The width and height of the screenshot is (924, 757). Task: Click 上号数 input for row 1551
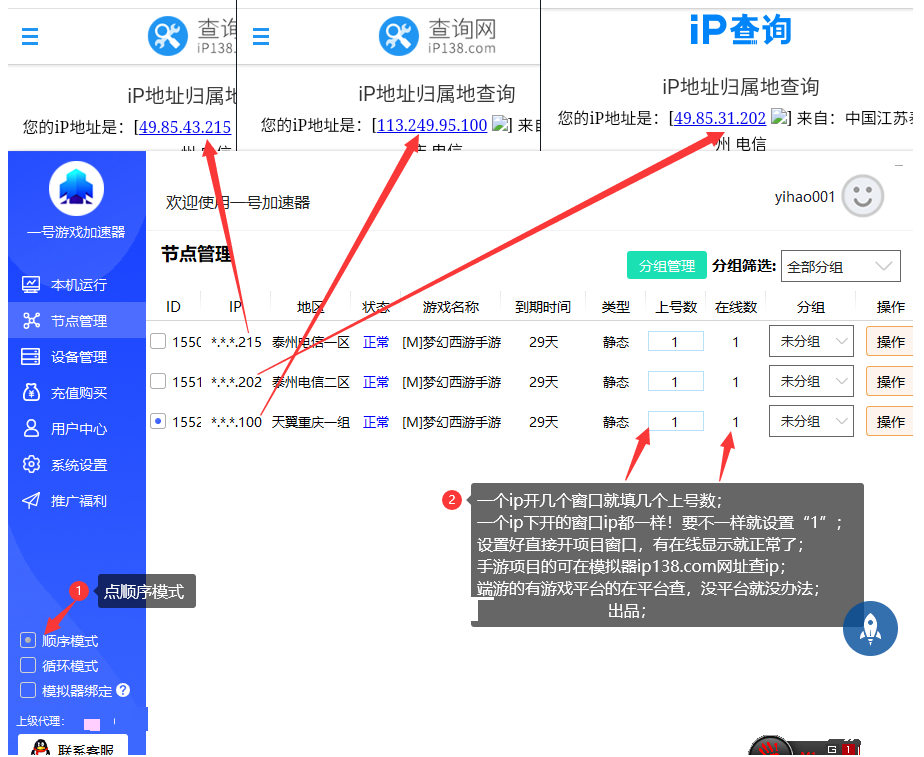point(675,381)
